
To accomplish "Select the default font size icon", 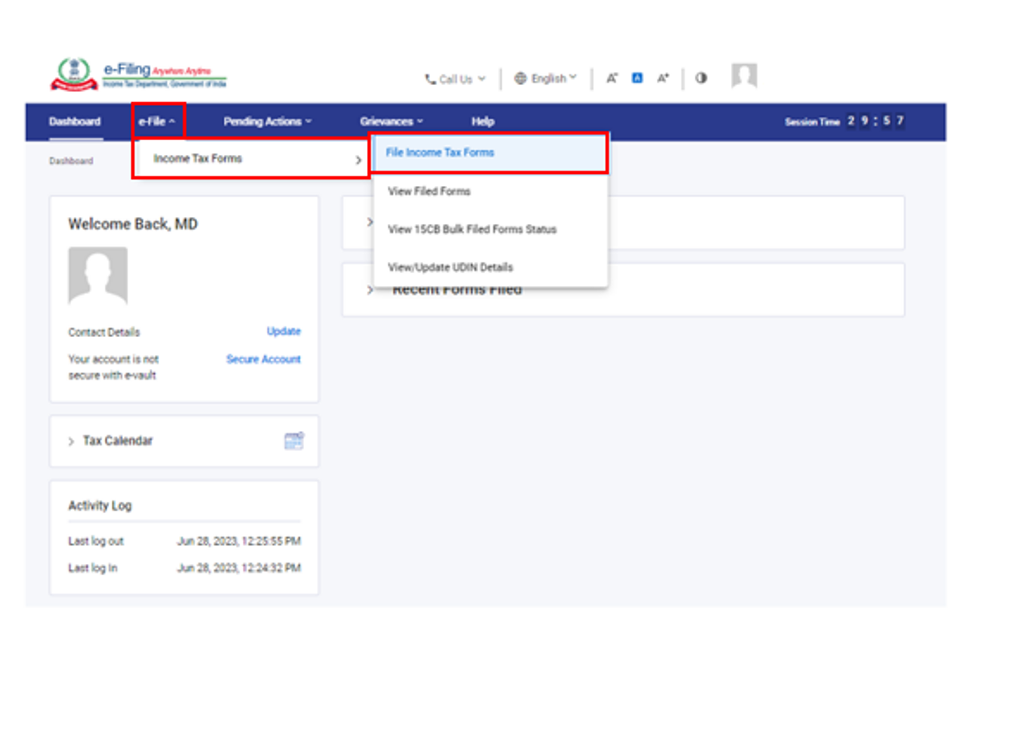I will pos(637,76).
